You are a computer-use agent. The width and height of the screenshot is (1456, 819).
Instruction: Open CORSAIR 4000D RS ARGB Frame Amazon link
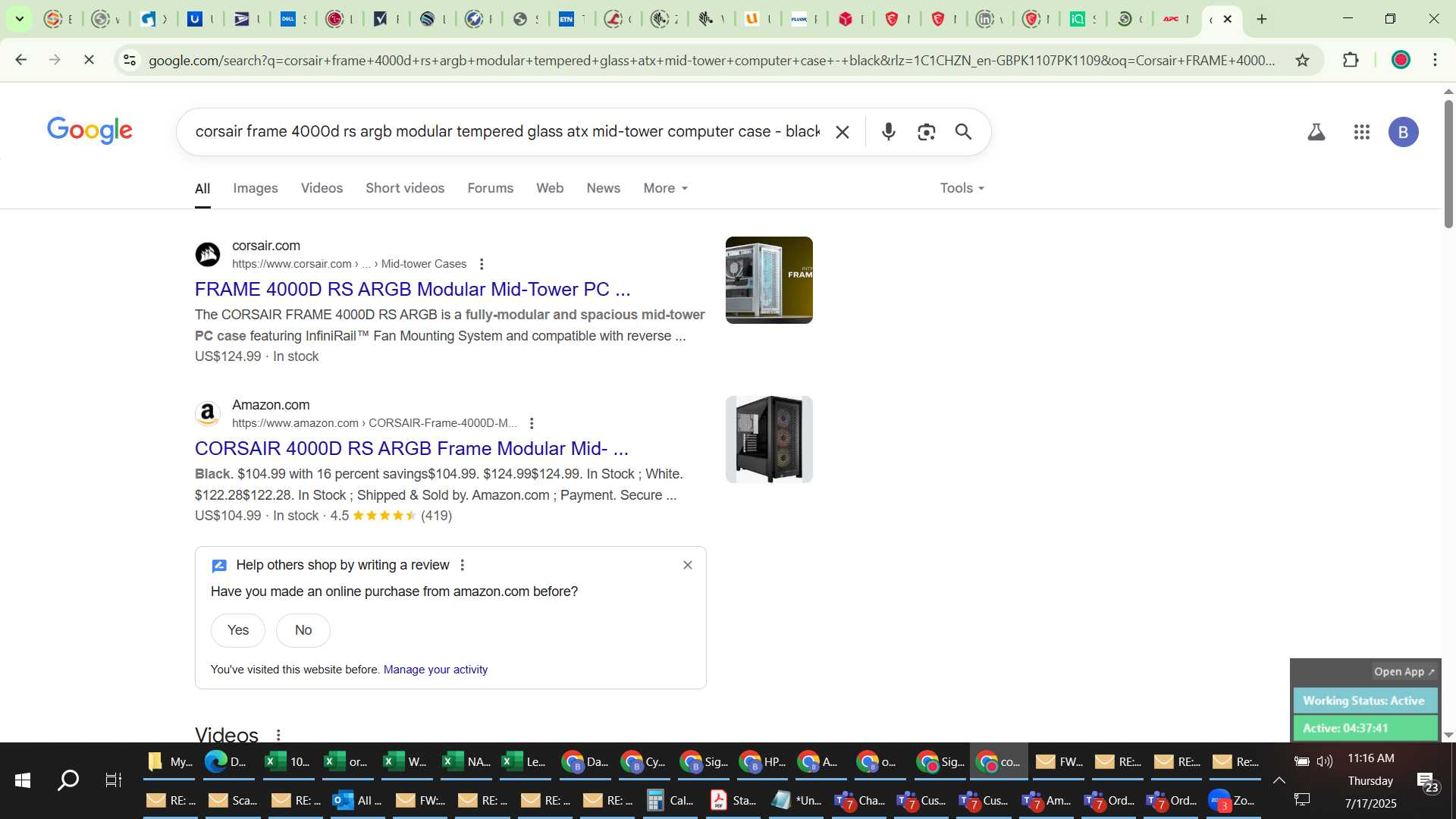coord(412,448)
